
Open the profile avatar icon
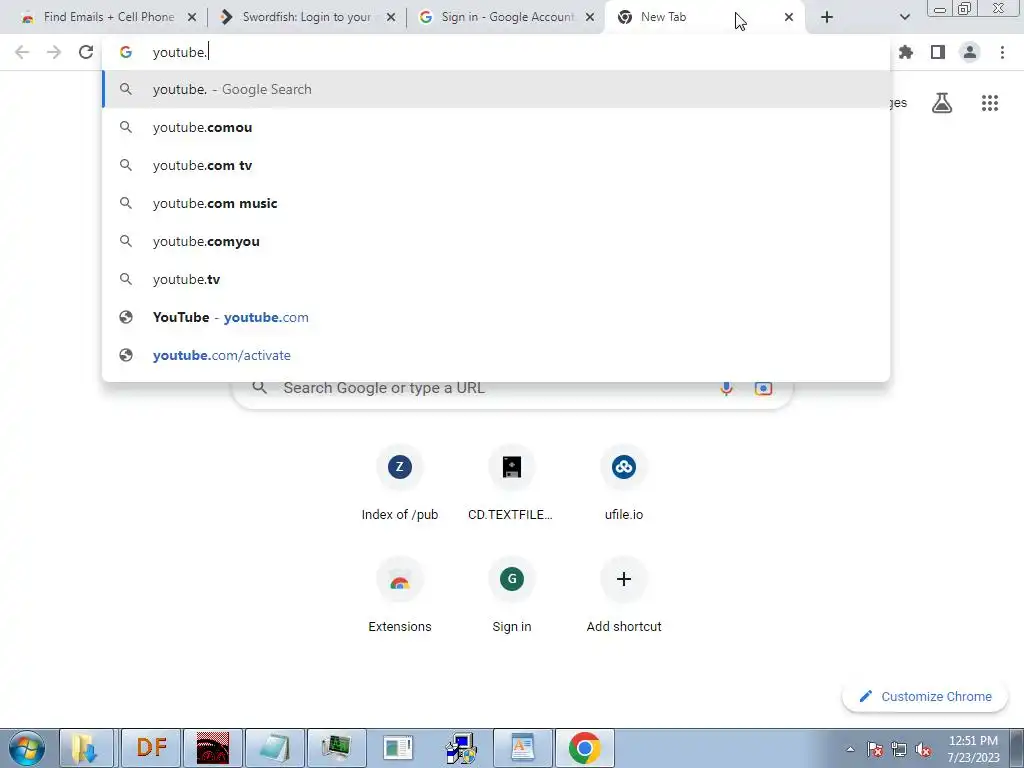[x=970, y=52]
